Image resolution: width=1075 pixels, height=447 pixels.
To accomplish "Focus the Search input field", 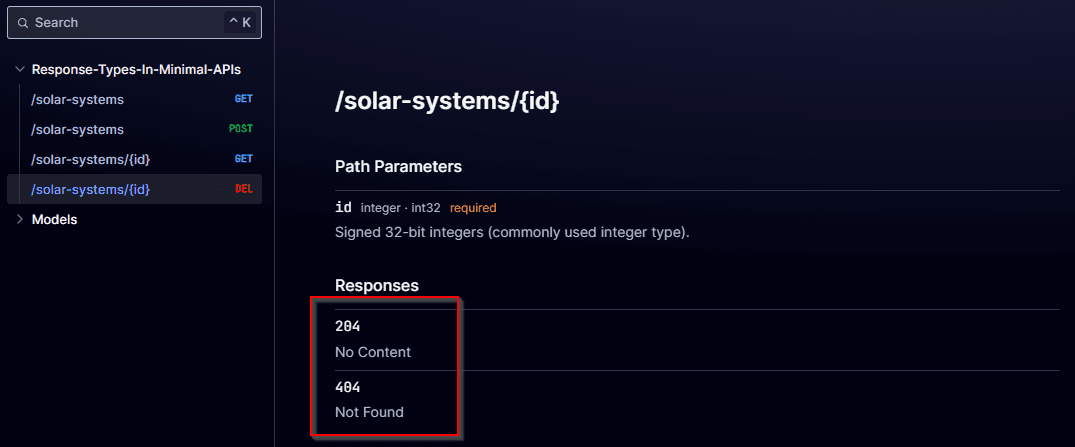I will pyautogui.click(x=134, y=23).
